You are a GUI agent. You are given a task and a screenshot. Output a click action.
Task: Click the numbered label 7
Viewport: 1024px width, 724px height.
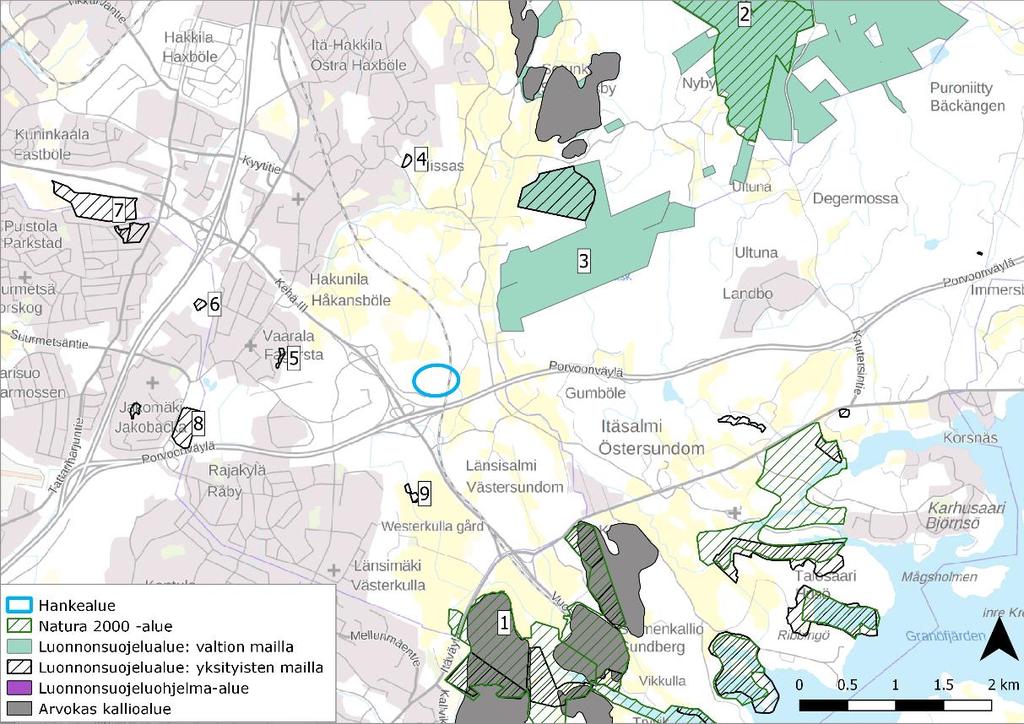[118, 210]
